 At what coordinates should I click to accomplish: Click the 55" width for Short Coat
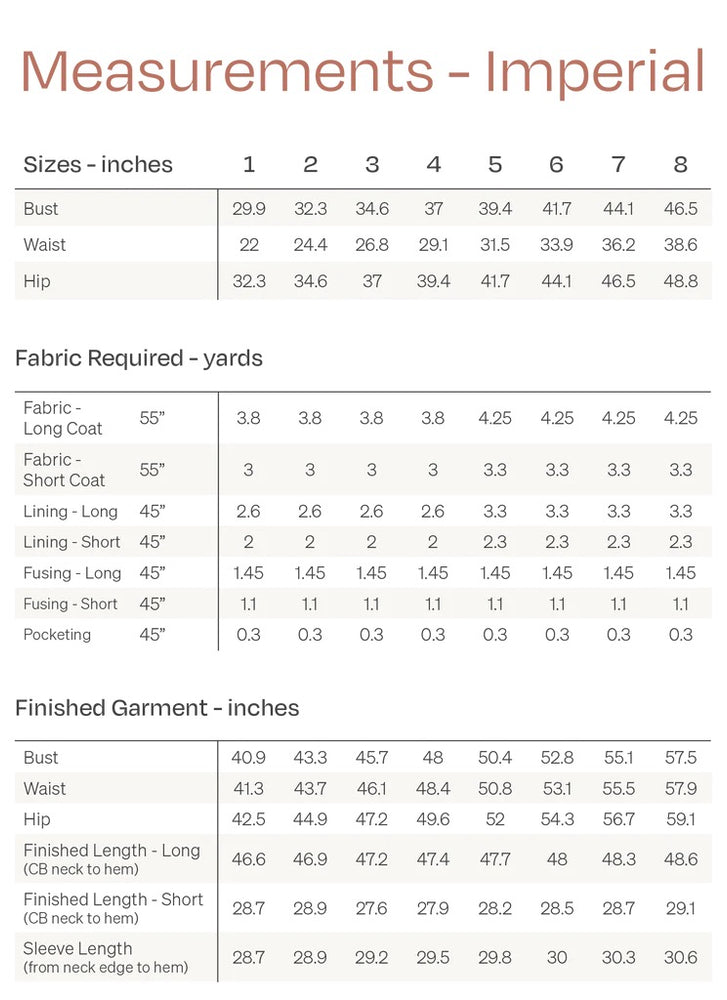point(152,470)
